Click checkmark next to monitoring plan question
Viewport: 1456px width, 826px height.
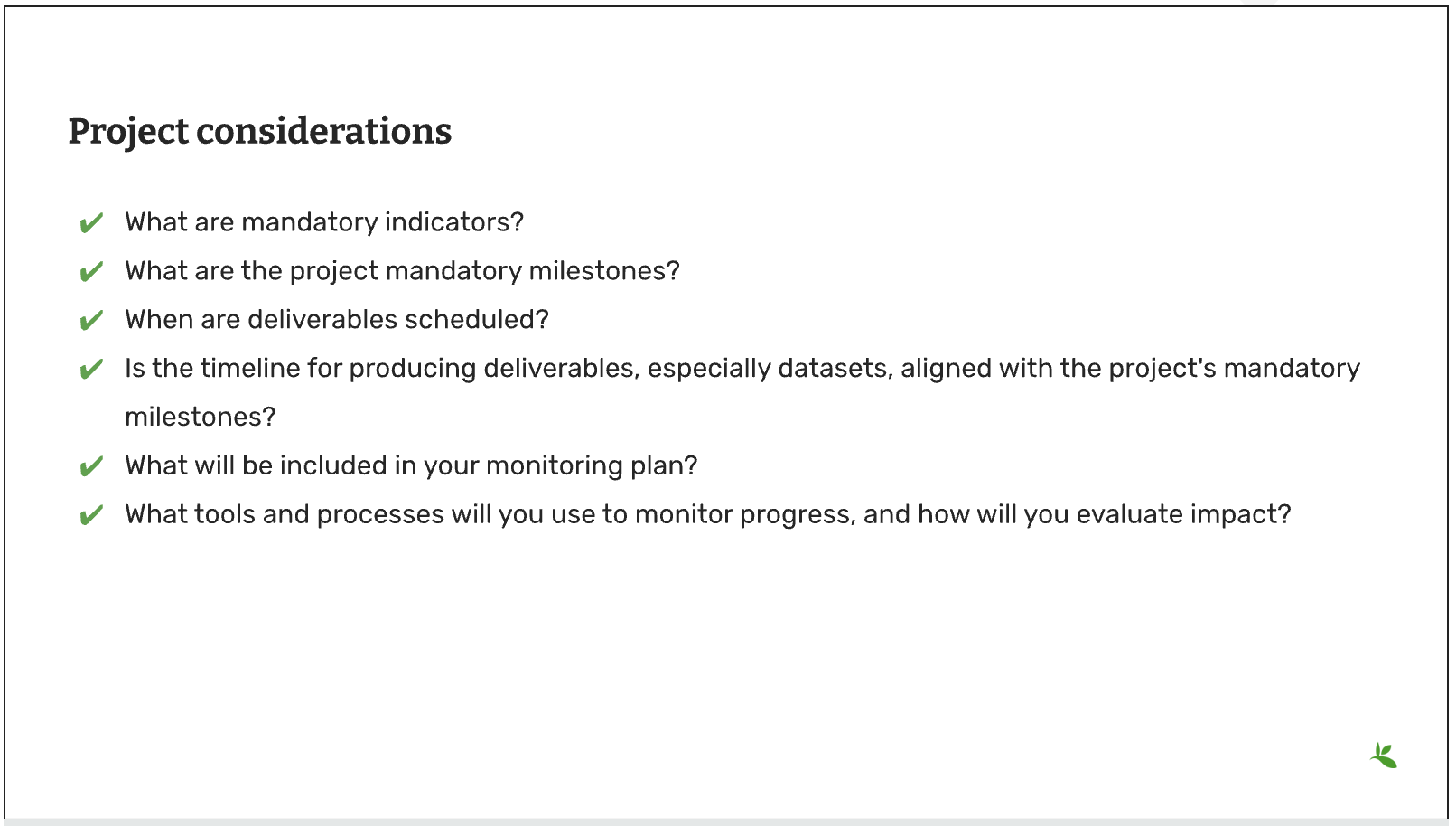click(x=91, y=467)
